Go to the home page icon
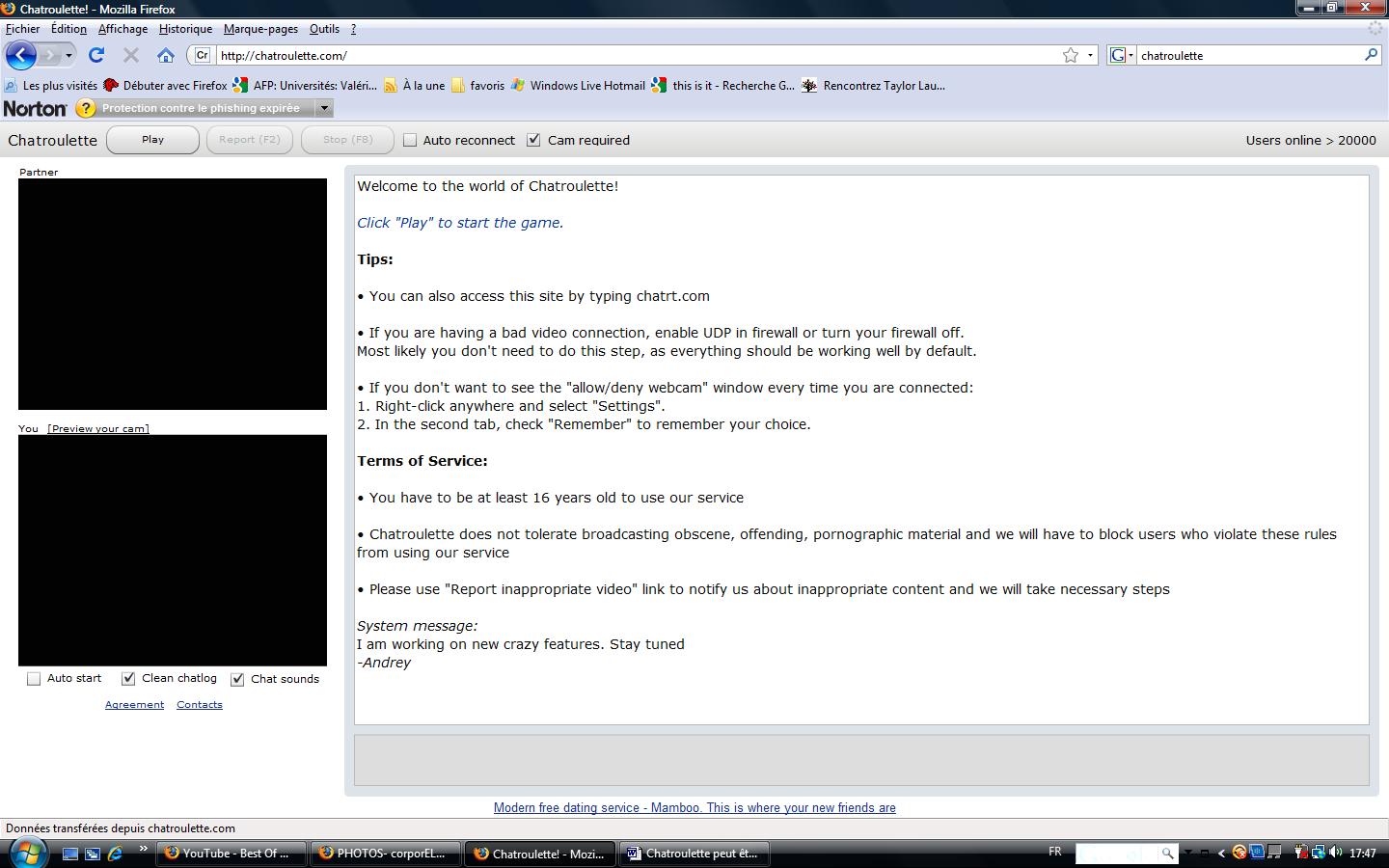This screenshot has height=868, width=1389. pyautogui.click(x=166, y=55)
